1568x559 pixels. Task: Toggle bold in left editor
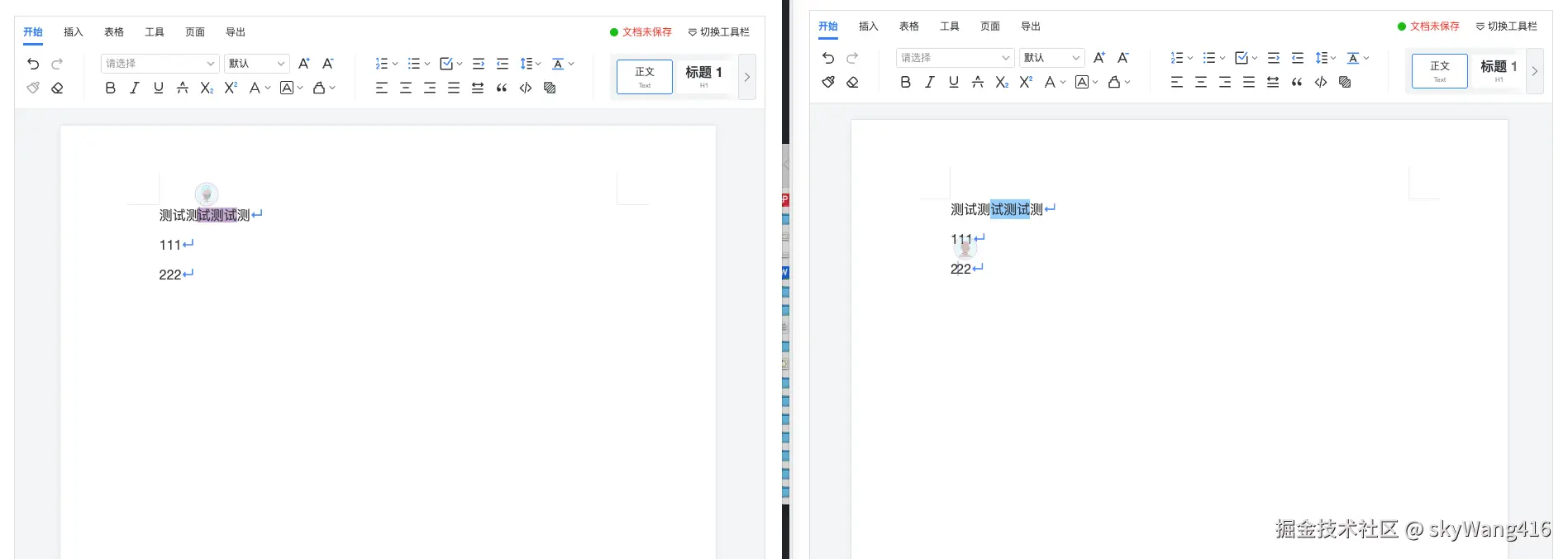pyautogui.click(x=111, y=88)
